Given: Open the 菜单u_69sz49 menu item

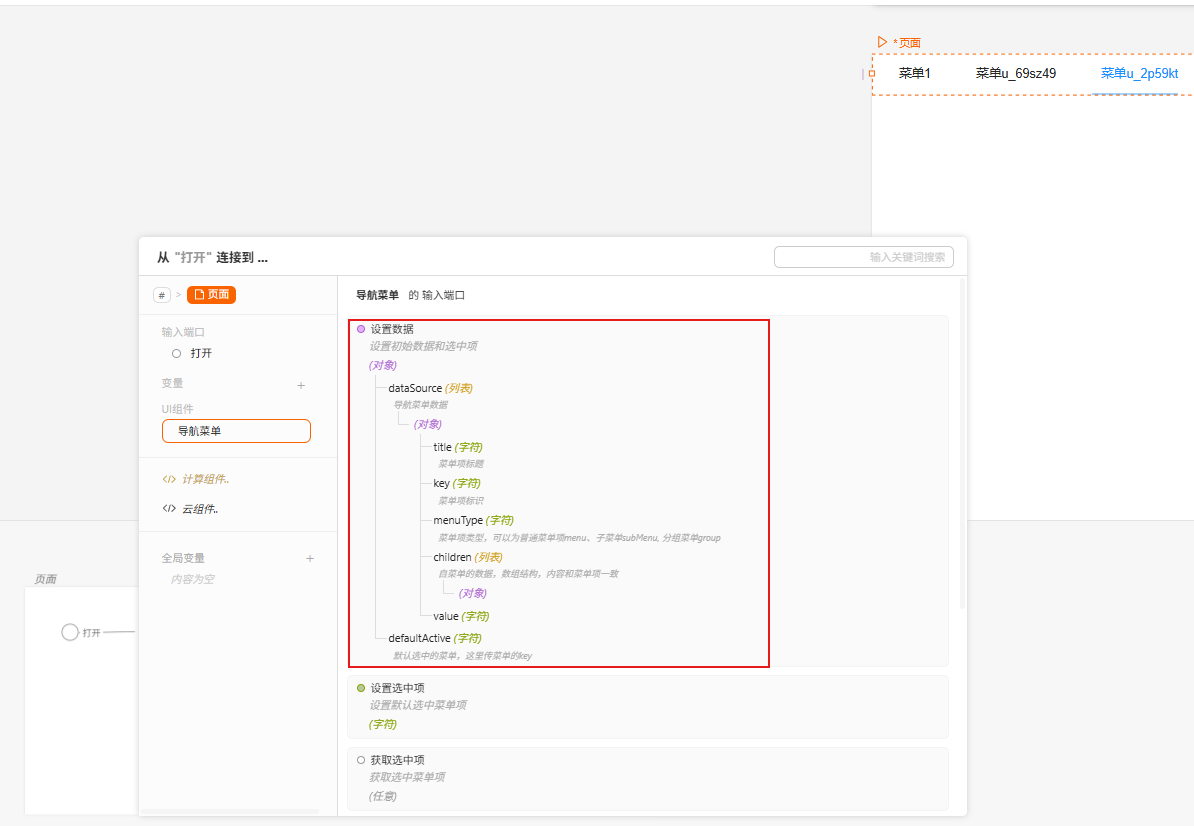Looking at the screenshot, I should pyautogui.click(x=1015, y=73).
